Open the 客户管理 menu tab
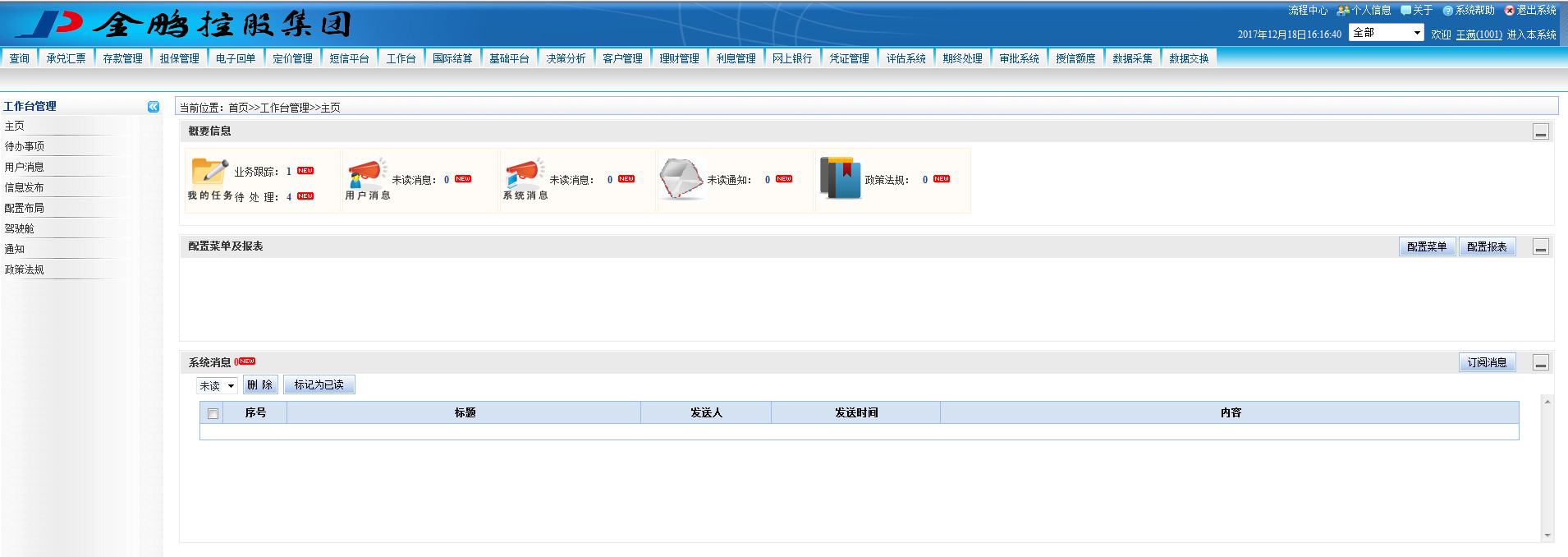The width and height of the screenshot is (1568, 557). [x=622, y=58]
